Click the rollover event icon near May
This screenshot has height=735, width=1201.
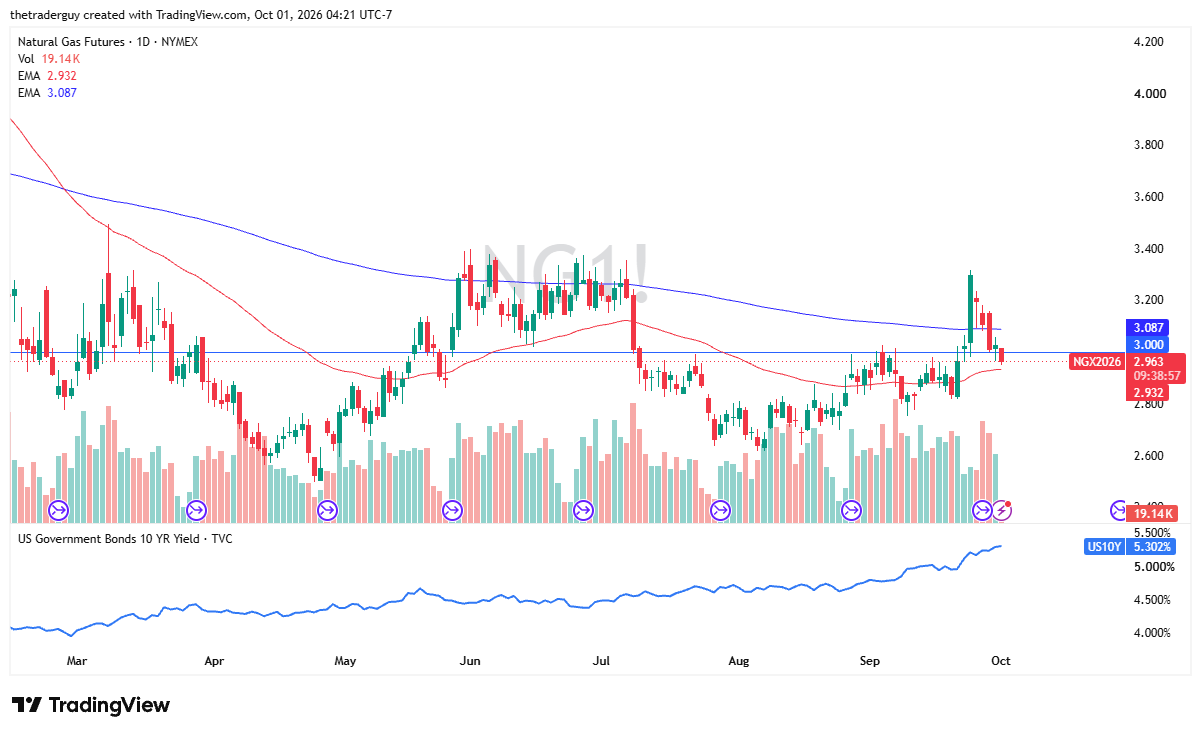pyautogui.click(x=327, y=511)
